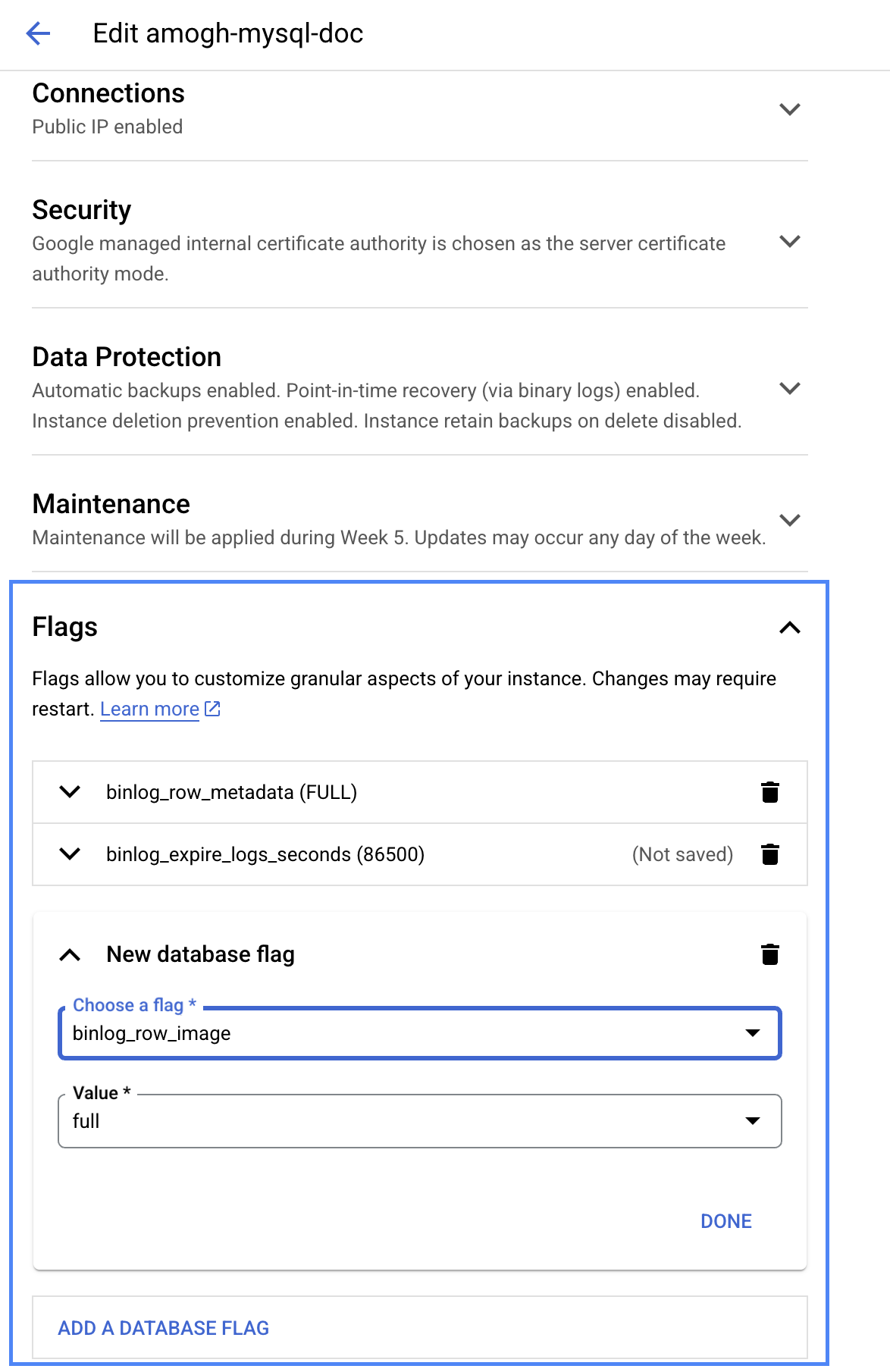The image size is (890, 1372).
Task: Expand the Data Protection section
Action: pos(790,389)
